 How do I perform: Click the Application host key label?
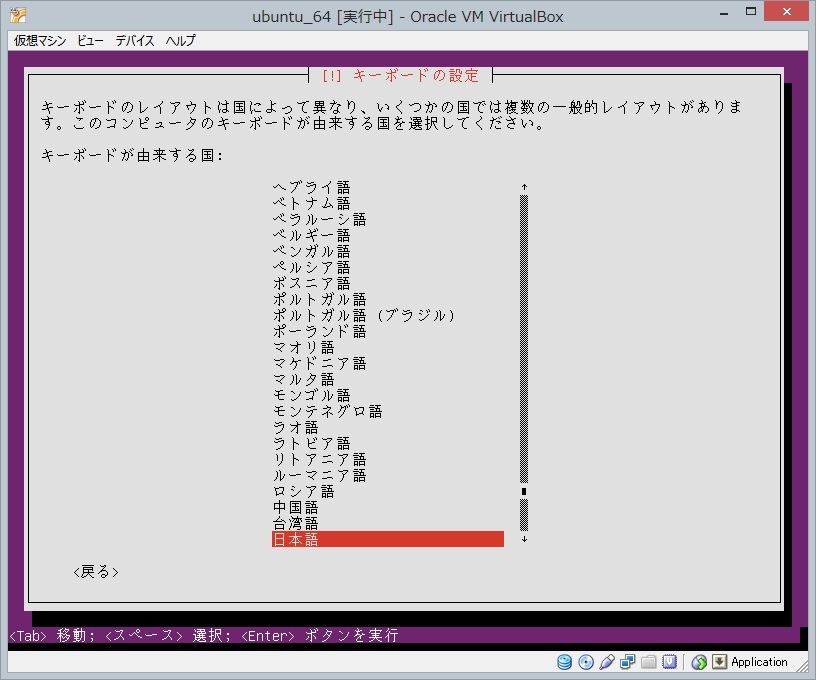click(759, 662)
